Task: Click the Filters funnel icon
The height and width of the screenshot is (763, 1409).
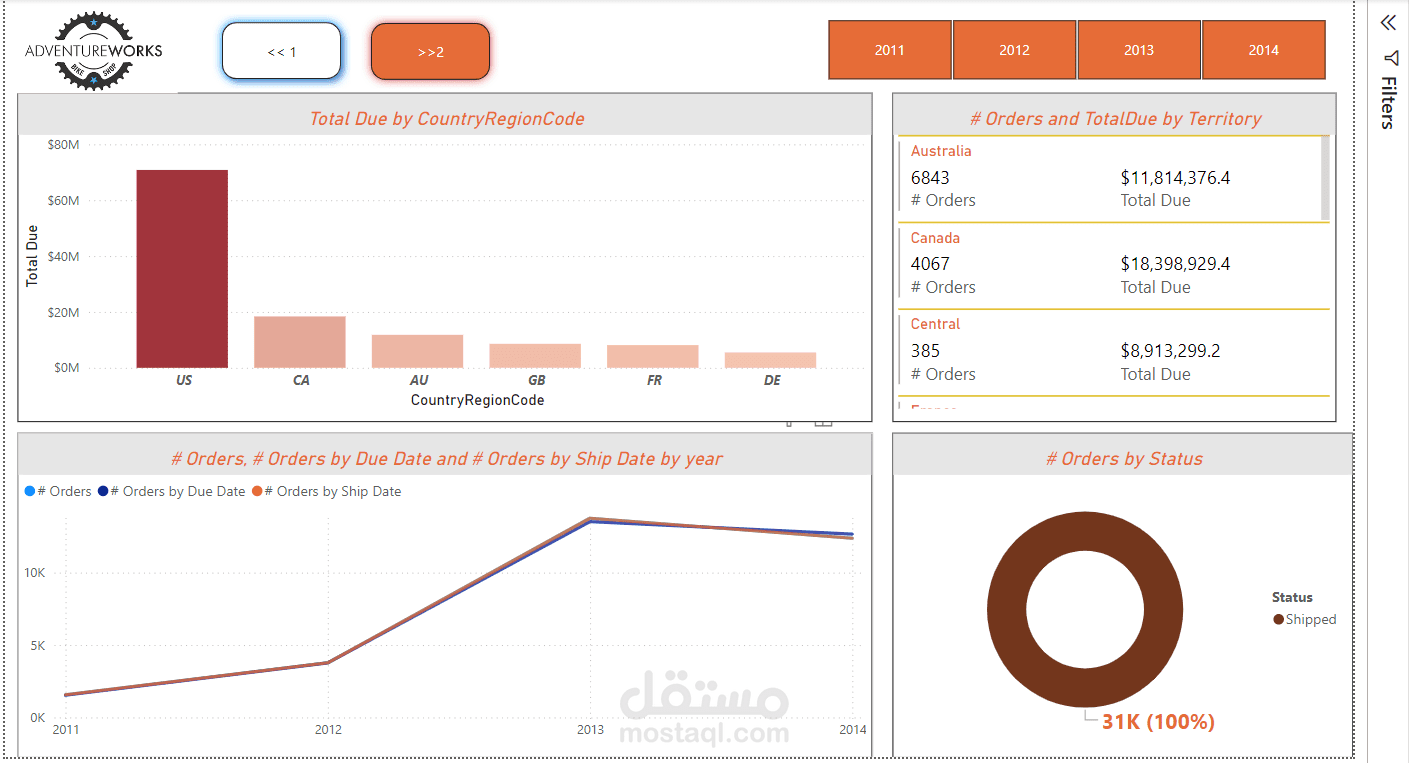Action: click(1389, 57)
